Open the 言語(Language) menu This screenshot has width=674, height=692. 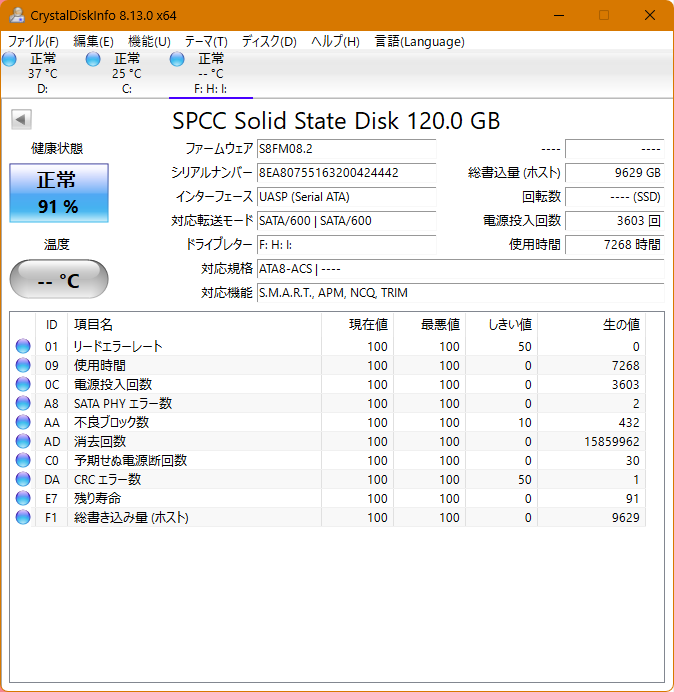pyautogui.click(x=419, y=41)
